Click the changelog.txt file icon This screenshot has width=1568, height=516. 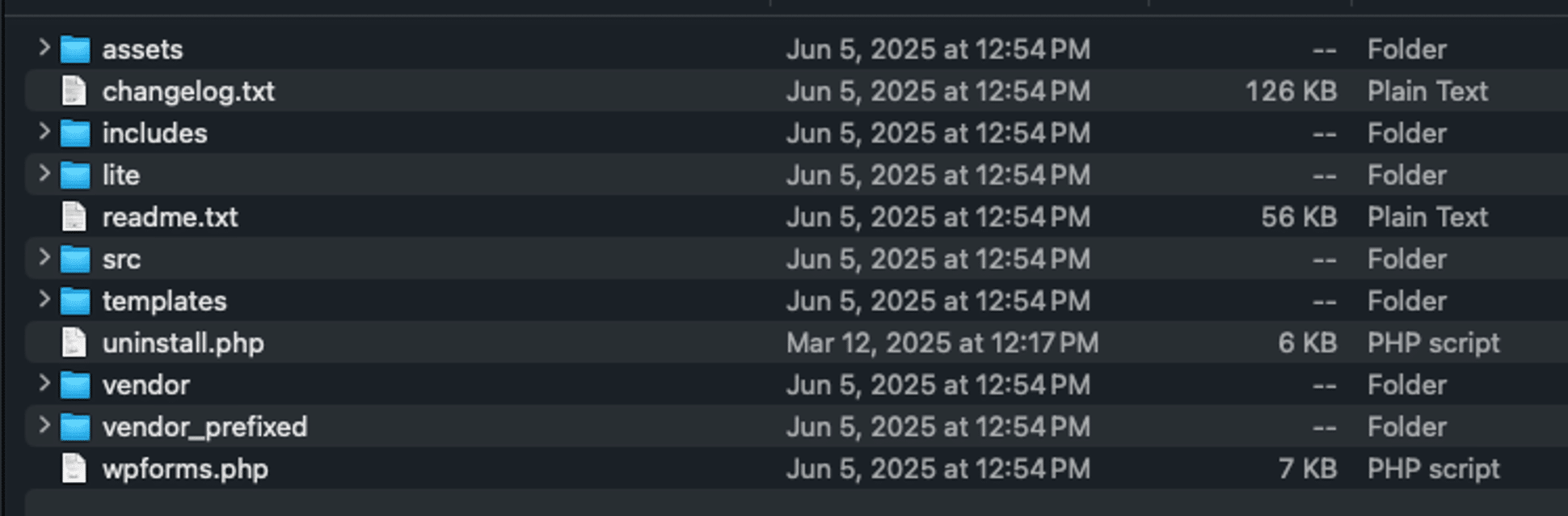click(74, 91)
